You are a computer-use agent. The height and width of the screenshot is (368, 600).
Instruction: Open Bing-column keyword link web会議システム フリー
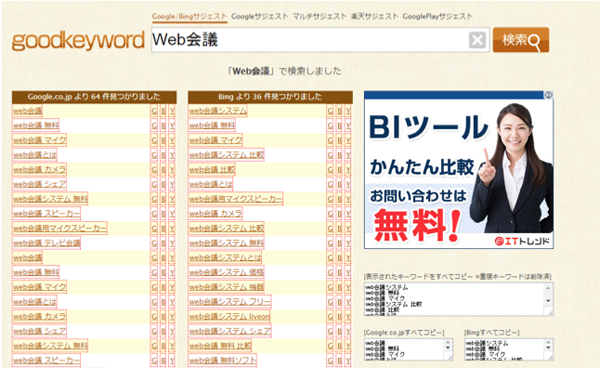(x=230, y=302)
